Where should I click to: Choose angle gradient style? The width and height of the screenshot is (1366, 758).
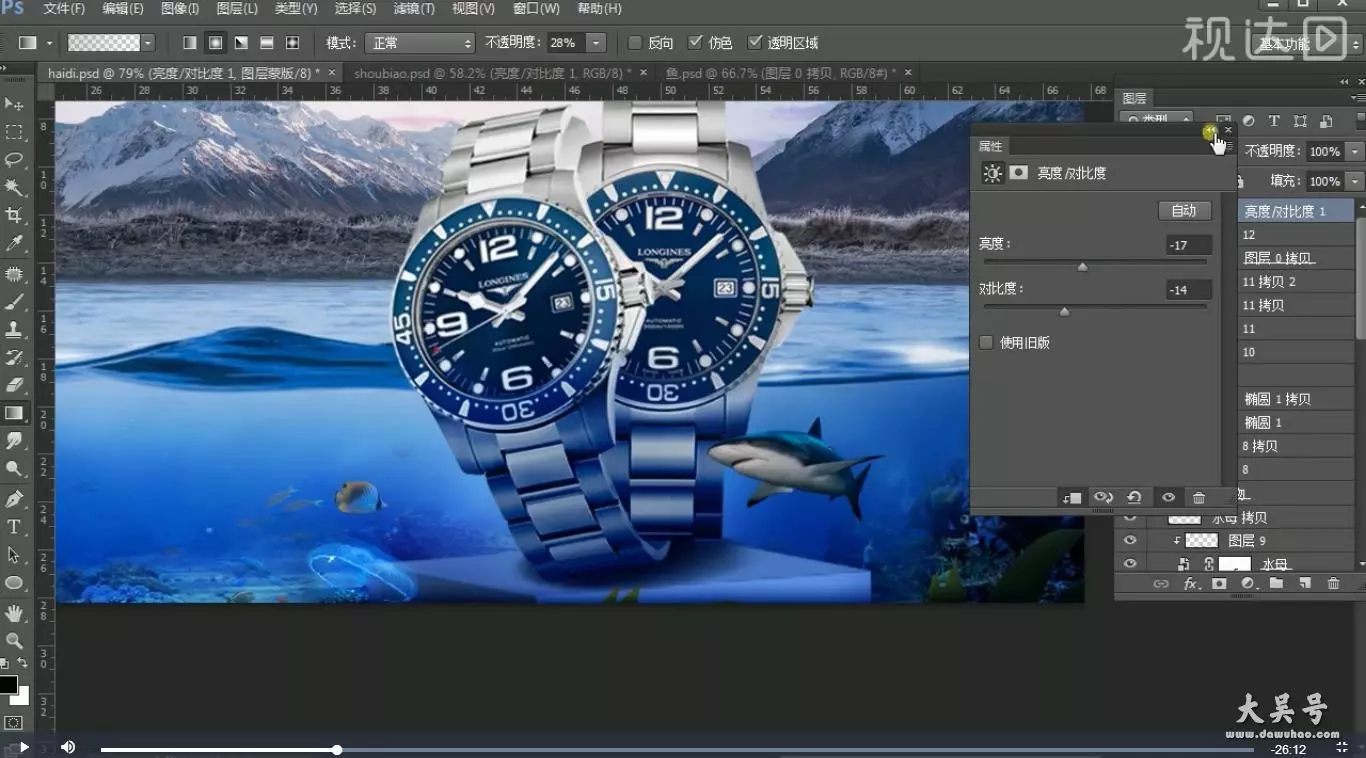coord(241,43)
